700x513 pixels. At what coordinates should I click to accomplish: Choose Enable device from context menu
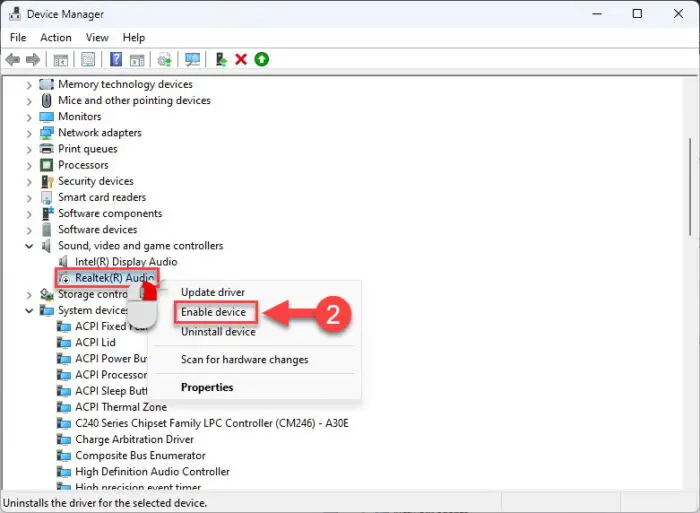(x=213, y=312)
